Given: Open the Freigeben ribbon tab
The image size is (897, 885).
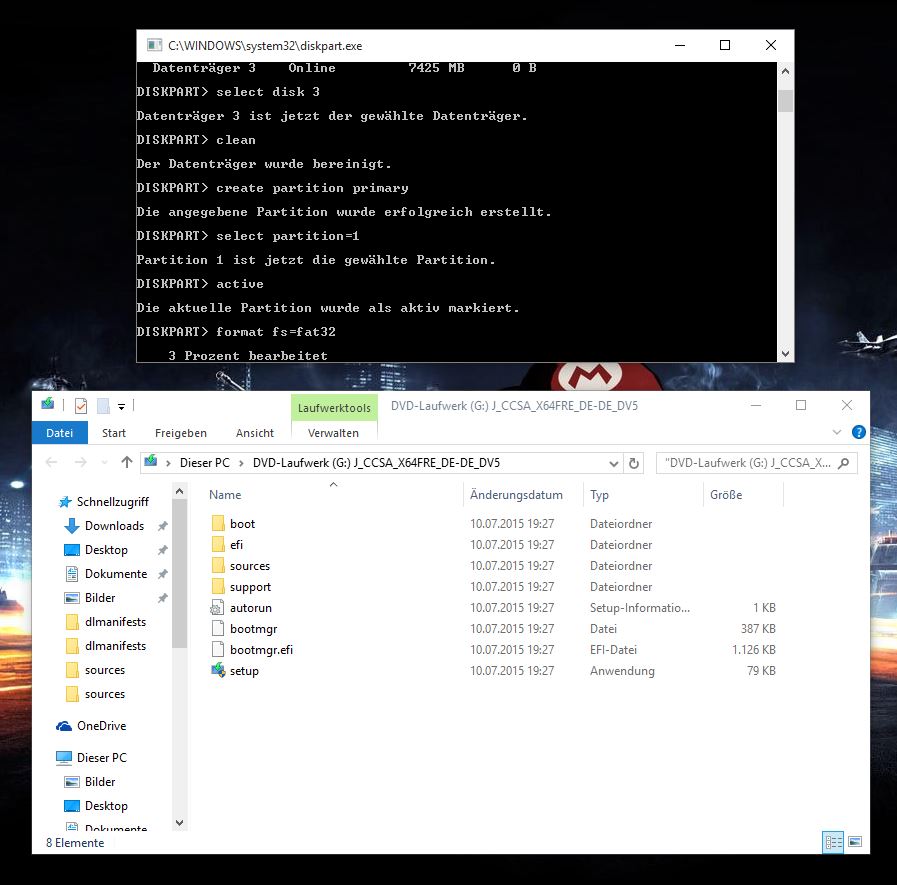Looking at the screenshot, I should tap(180, 432).
